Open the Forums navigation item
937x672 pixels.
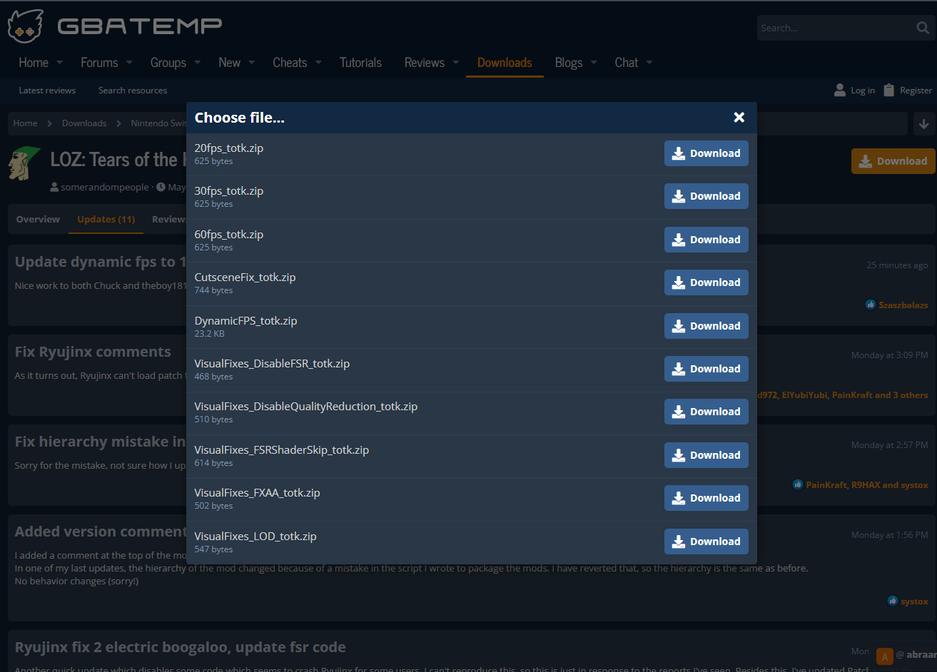(99, 63)
